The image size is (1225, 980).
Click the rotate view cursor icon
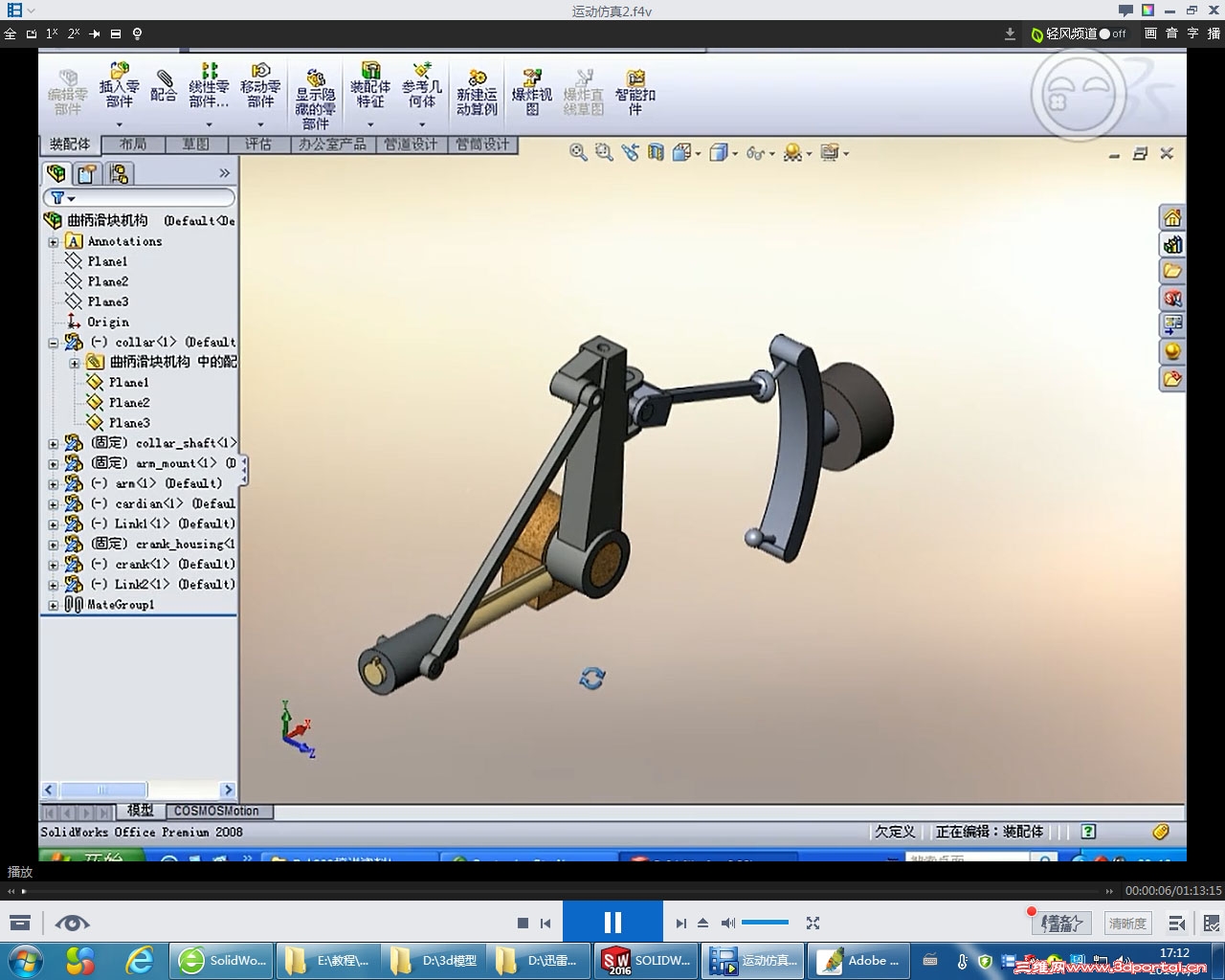point(592,679)
